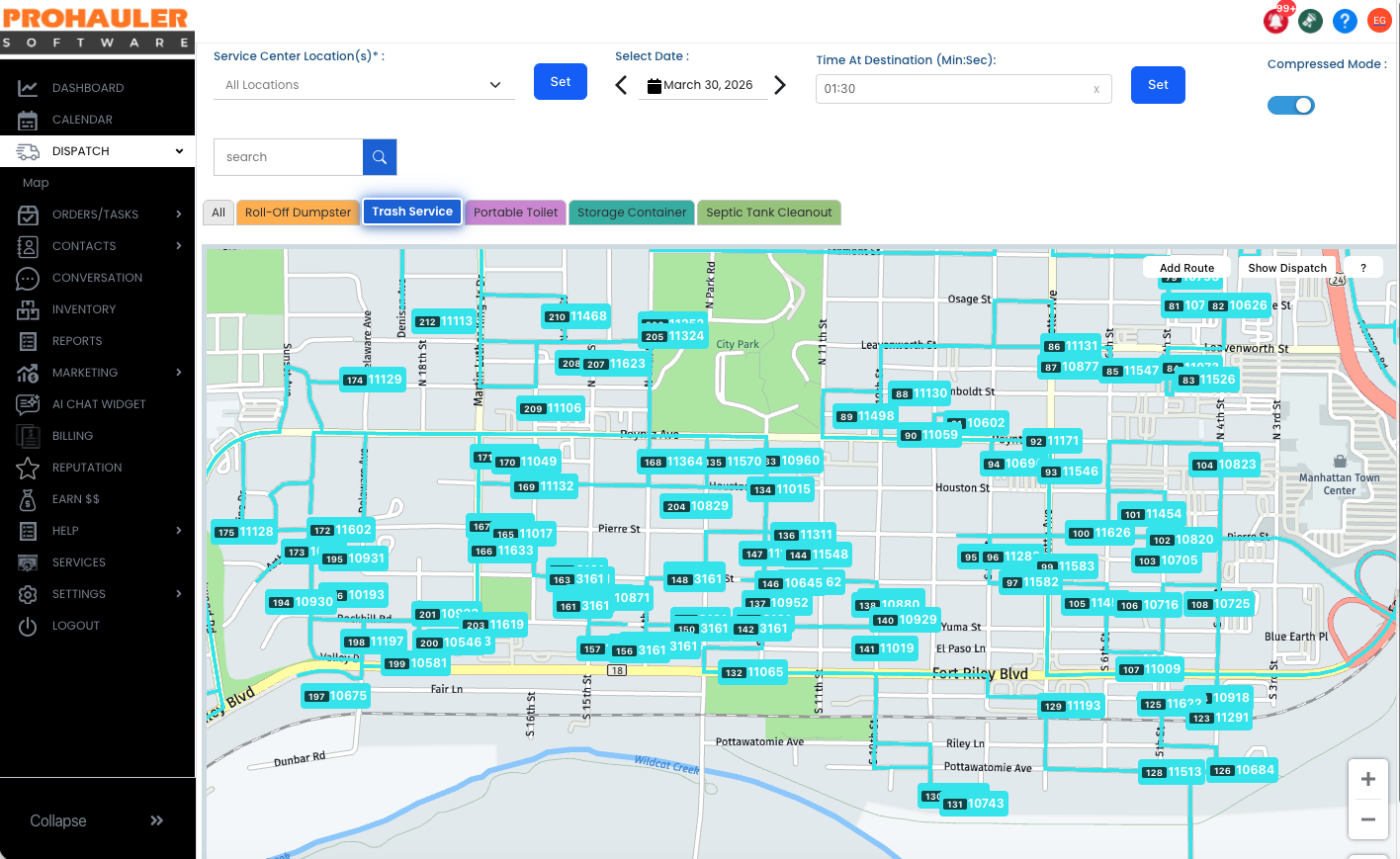The width and height of the screenshot is (1400, 859).
Task: Zoom out the map with minus button
Action: click(1368, 819)
